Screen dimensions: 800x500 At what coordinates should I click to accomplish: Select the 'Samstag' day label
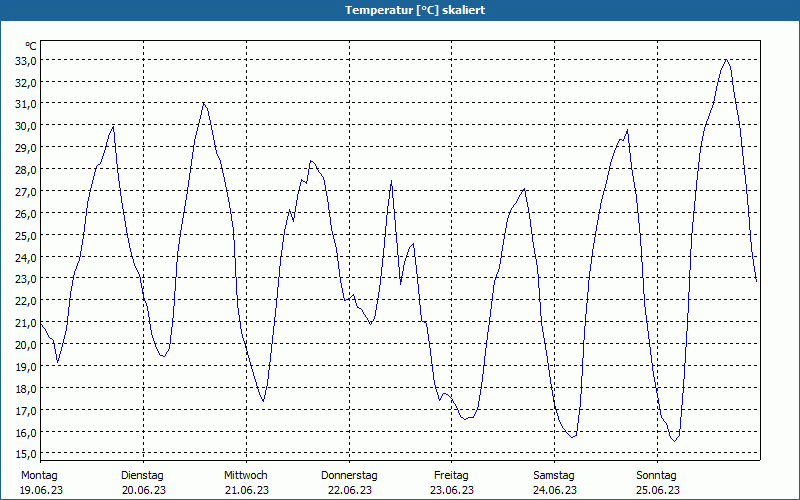tap(554, 475)
